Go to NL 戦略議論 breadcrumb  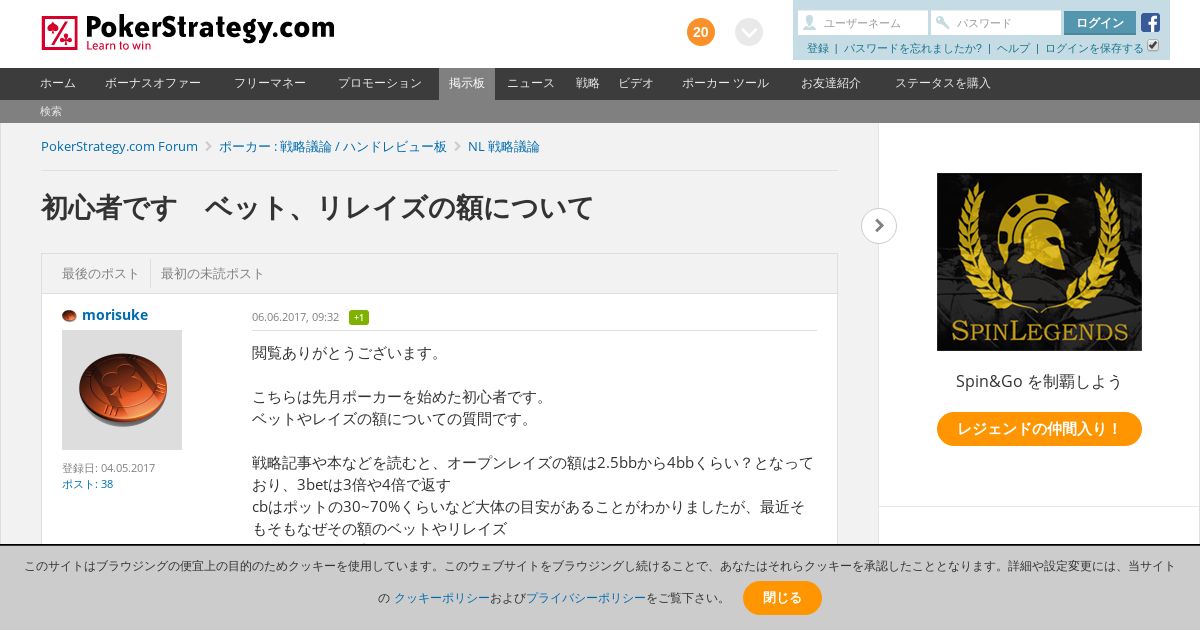coord(504,146)
